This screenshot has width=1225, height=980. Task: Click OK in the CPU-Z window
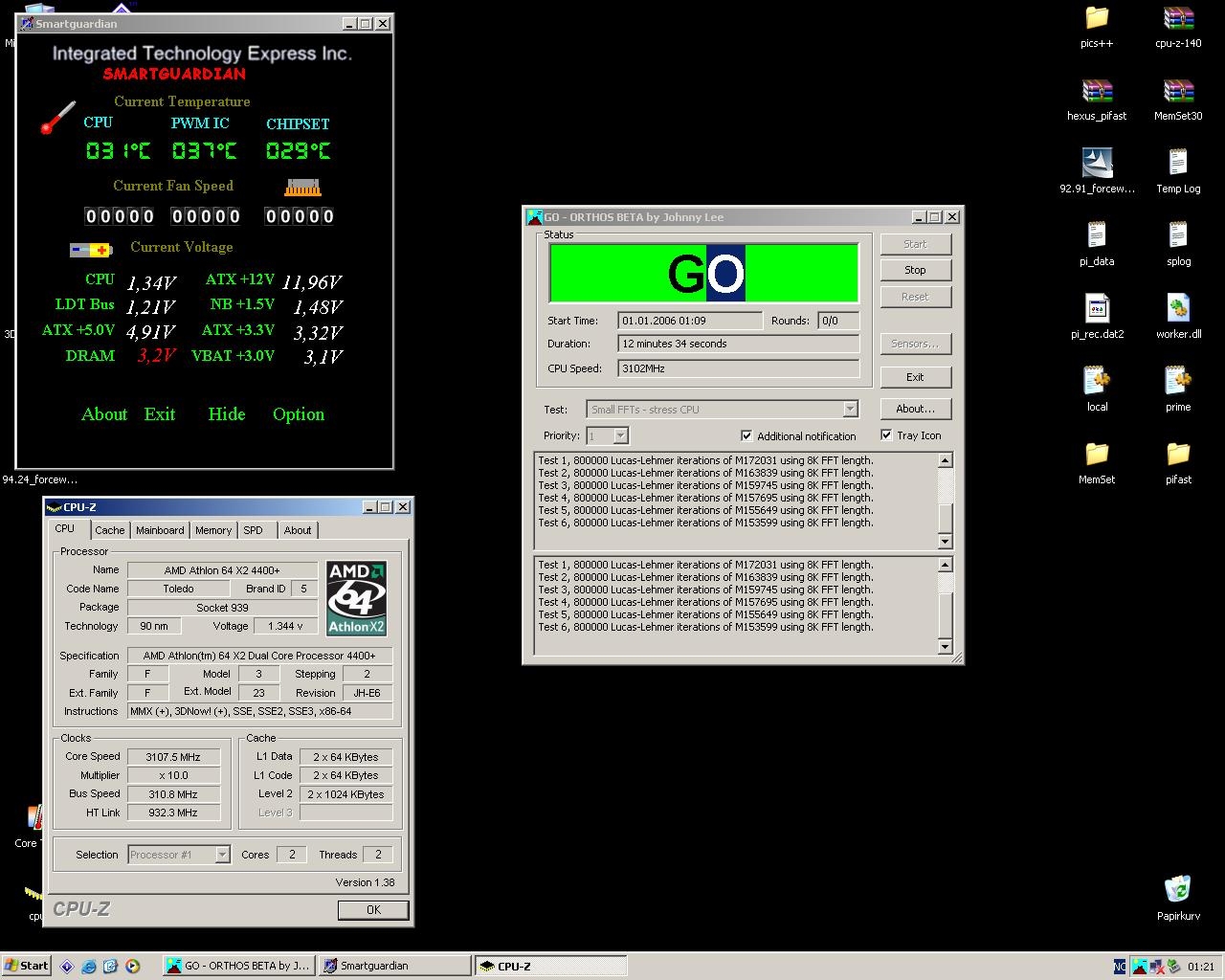point(373,910)
